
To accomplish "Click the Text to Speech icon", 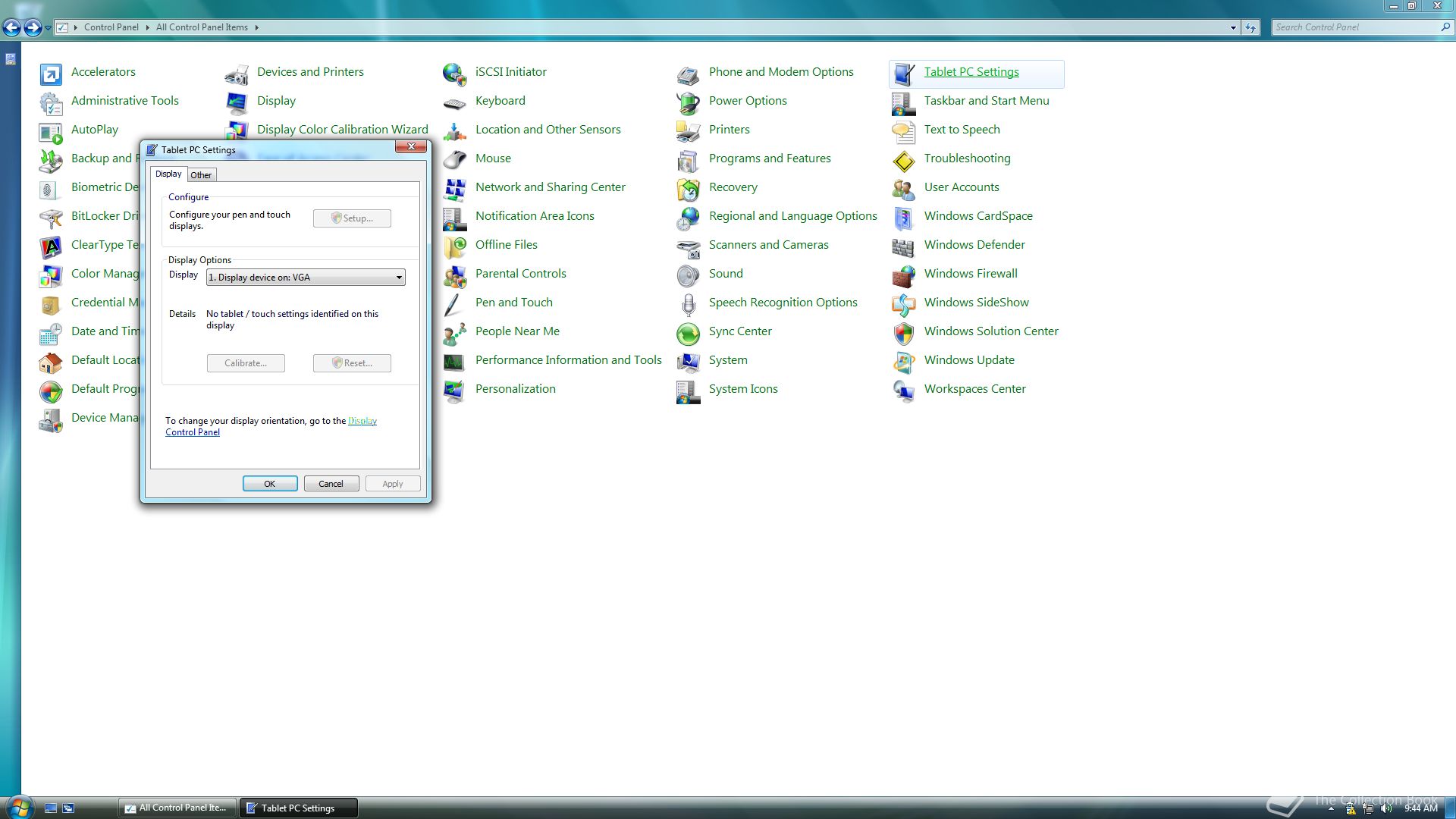I will point(904,131).
